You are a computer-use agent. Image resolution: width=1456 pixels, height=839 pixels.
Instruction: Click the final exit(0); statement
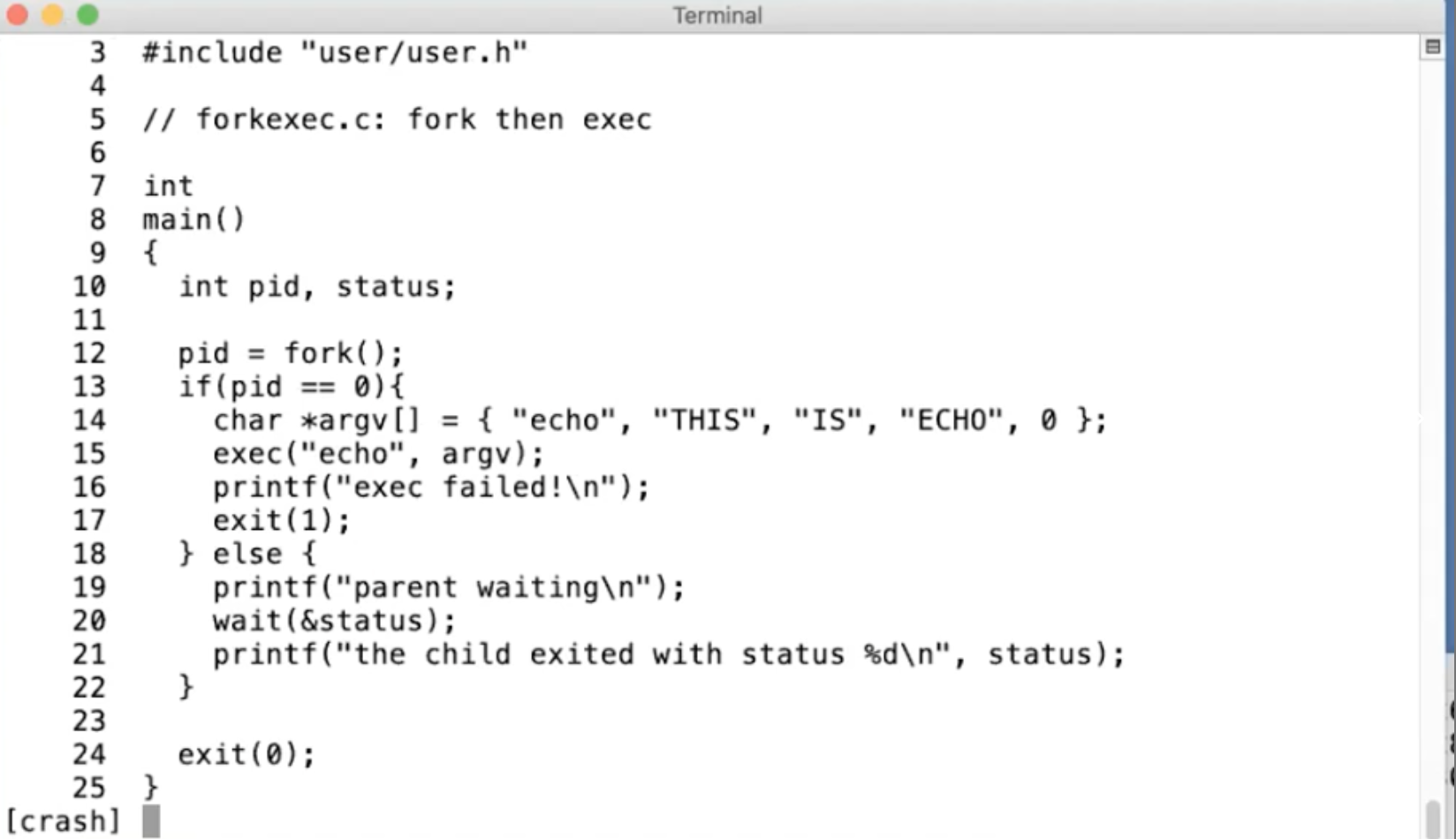click(x=246, y=754)
